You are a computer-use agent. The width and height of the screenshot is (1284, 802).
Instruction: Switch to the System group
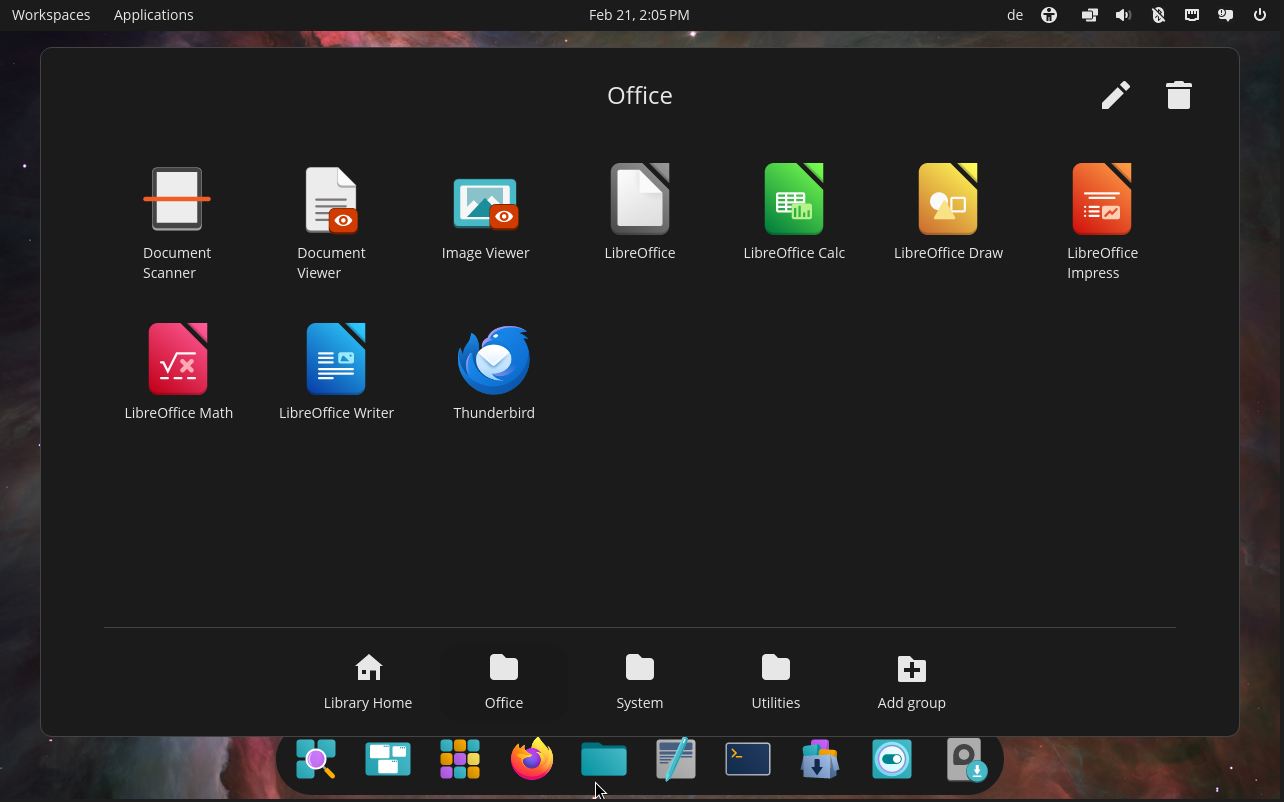(x=640, y=682)
